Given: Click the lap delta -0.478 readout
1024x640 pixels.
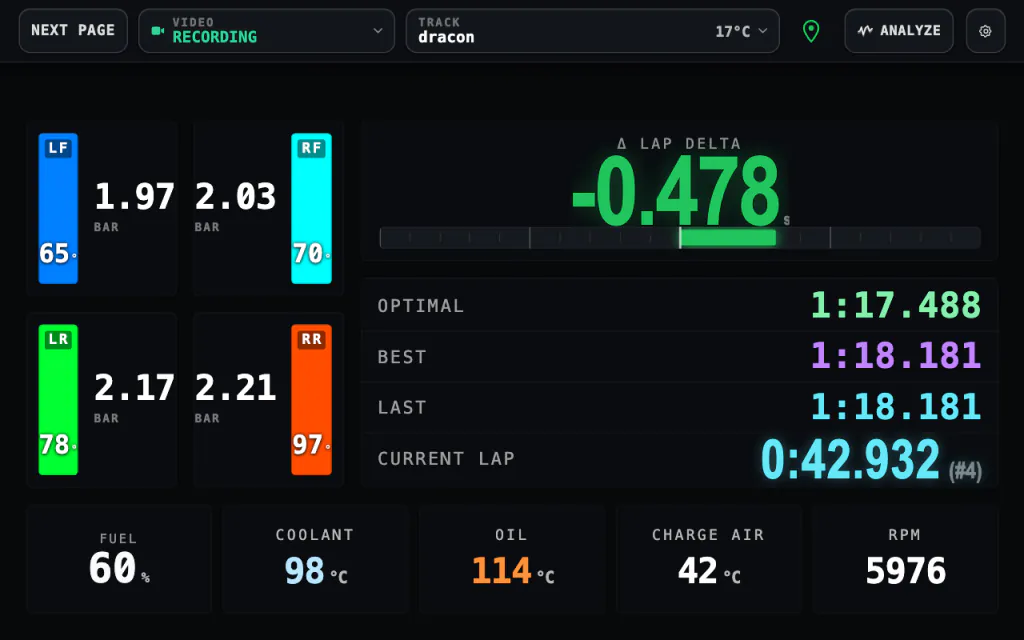Looking at the screenshot, I should (676, 193).
